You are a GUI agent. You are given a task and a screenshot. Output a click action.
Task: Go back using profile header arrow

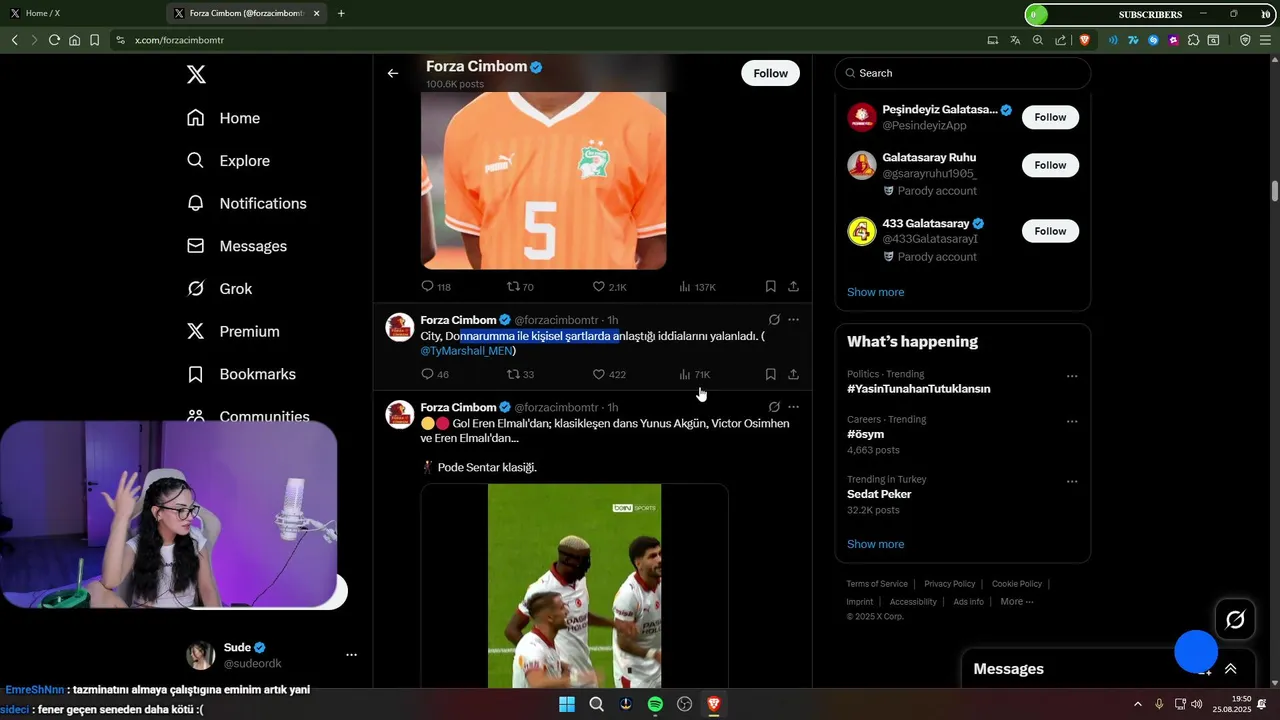(x=393, y=73)
